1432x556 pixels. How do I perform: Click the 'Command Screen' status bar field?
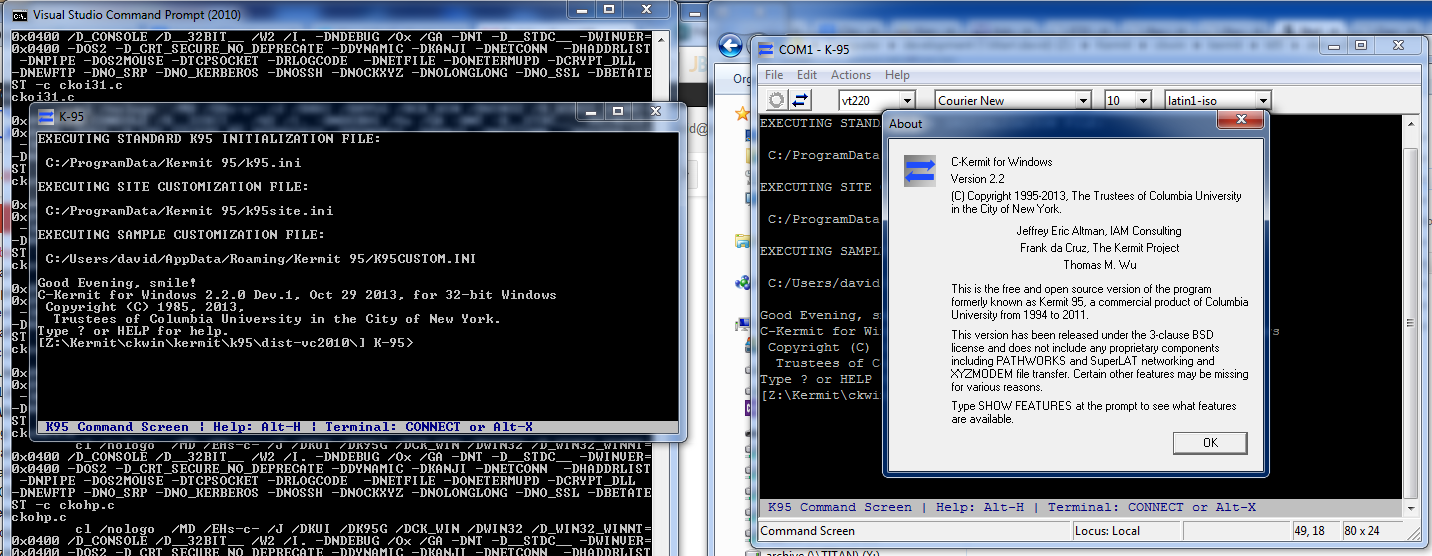(914, 531)
